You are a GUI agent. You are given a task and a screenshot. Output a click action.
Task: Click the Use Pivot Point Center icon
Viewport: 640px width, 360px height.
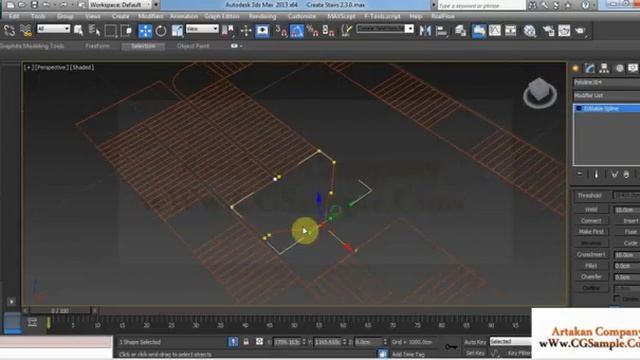[x=228, y=31]
